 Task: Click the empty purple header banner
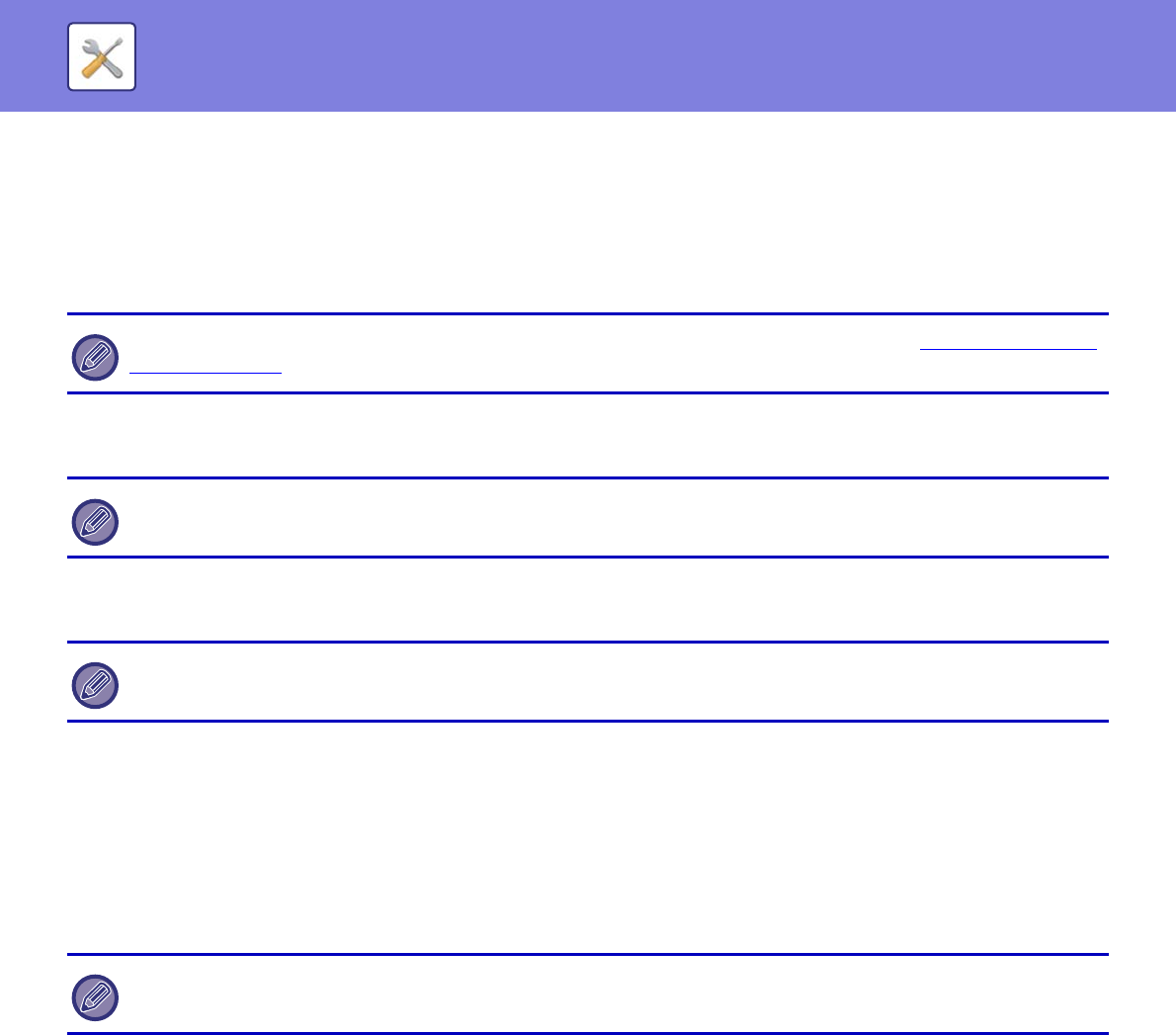point(632,55)
